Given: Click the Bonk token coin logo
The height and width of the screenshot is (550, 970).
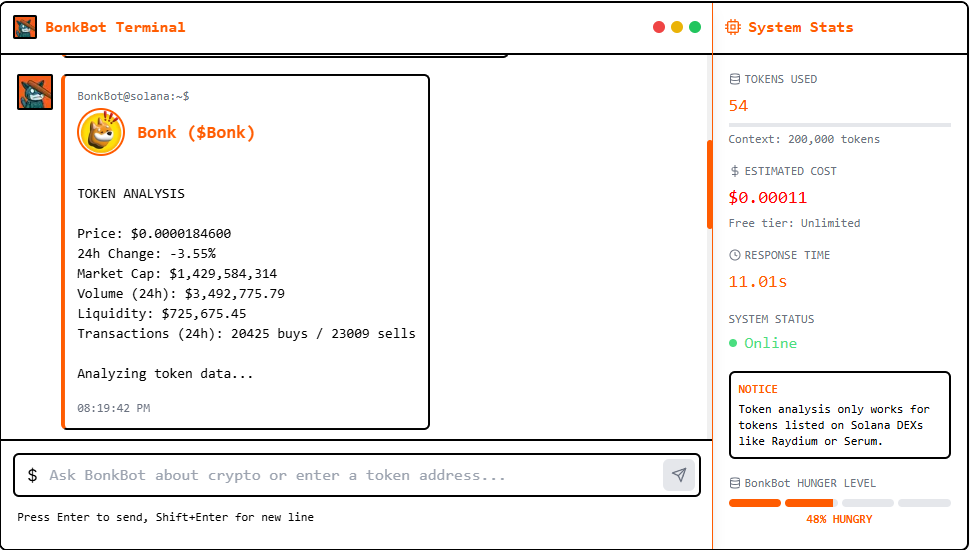Looking at the screenshot, I should click(101, 132).
